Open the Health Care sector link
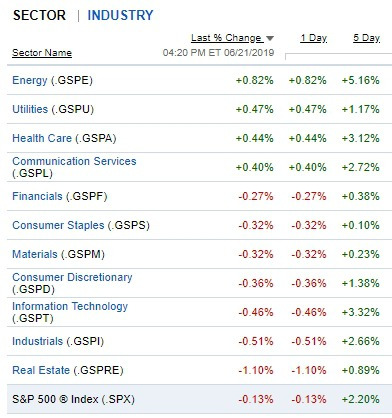 (42, 138)
